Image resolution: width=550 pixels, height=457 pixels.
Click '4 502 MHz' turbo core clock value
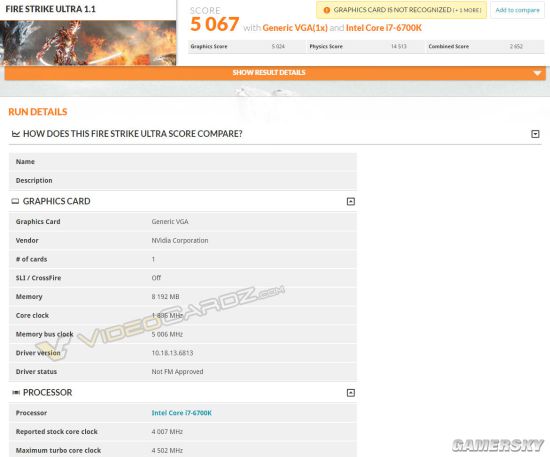pos(167,450)
